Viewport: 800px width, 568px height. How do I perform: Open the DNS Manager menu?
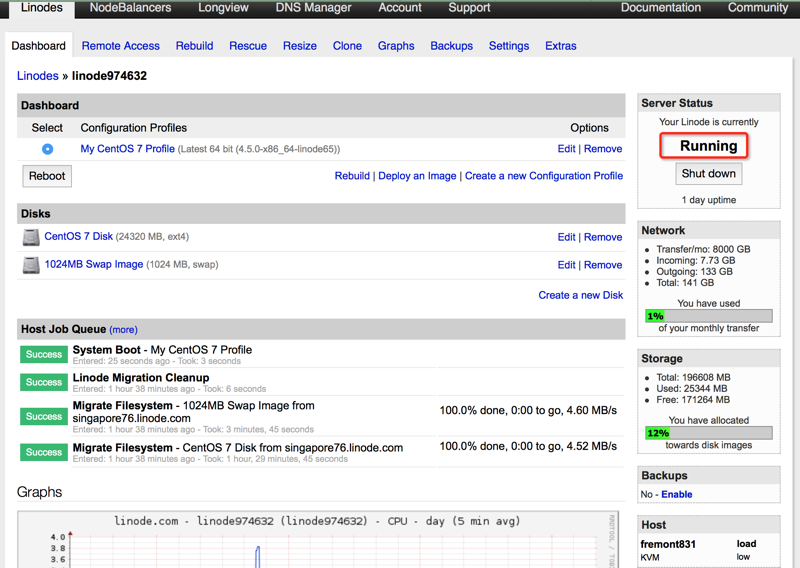(x=313, y=8)
